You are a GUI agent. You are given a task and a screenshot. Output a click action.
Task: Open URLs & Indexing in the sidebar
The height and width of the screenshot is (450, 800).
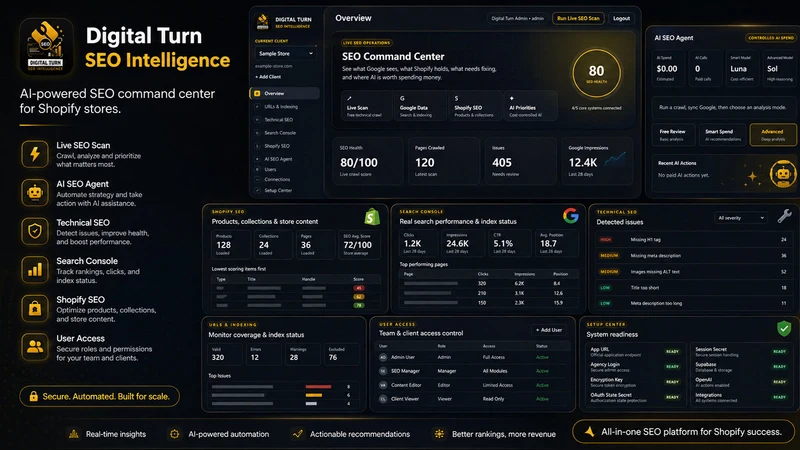(285, 107)
